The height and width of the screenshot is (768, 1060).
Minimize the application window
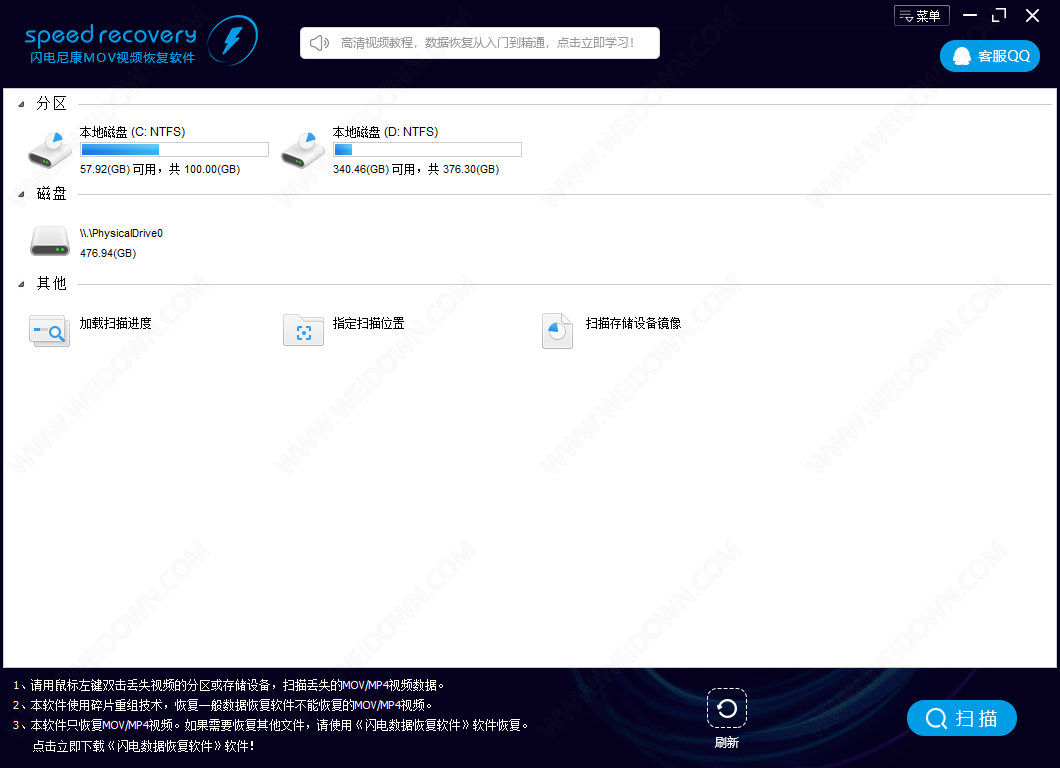970,15
